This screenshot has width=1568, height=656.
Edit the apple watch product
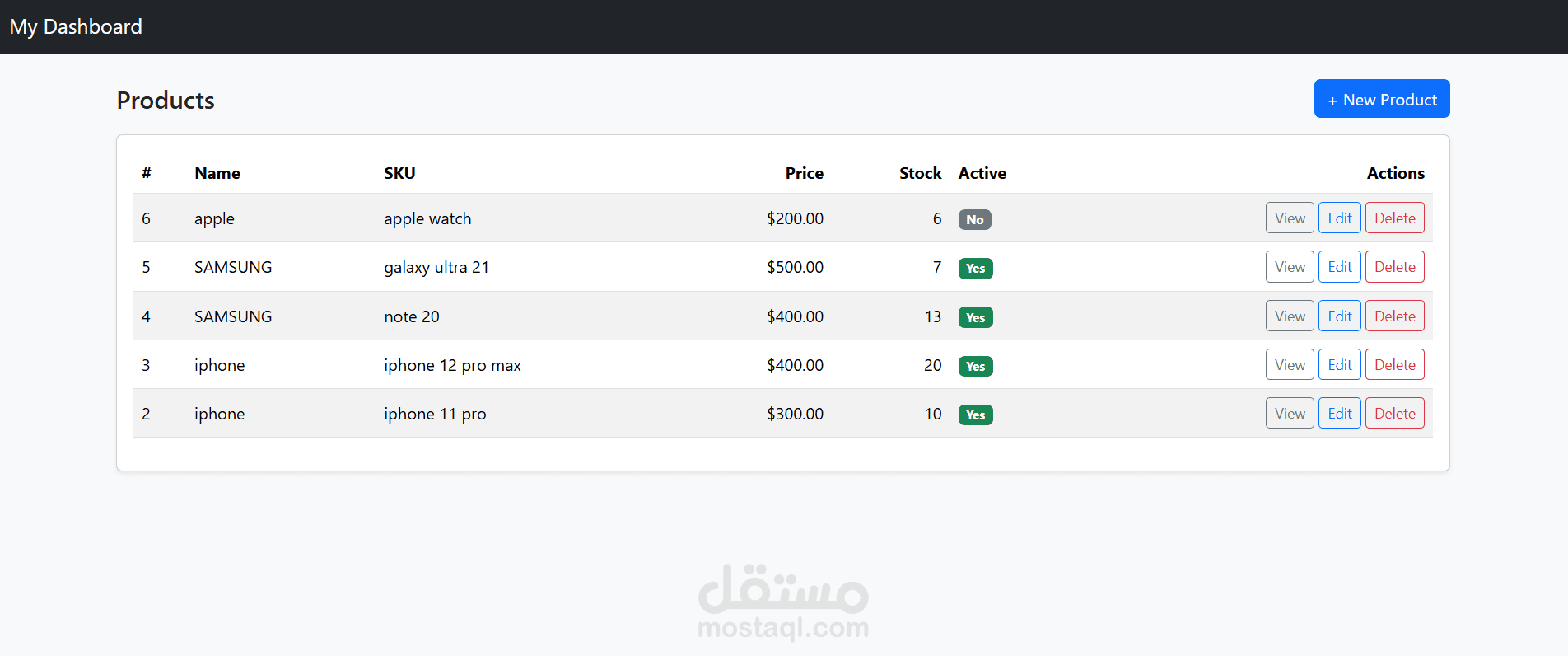1340,218
